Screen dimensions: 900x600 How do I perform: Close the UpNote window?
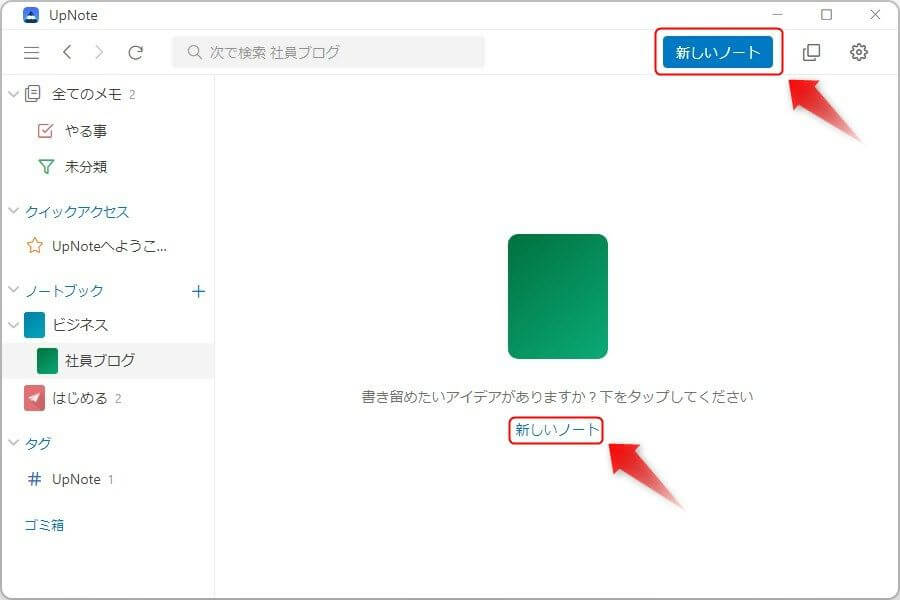click(x=875, y=14)
